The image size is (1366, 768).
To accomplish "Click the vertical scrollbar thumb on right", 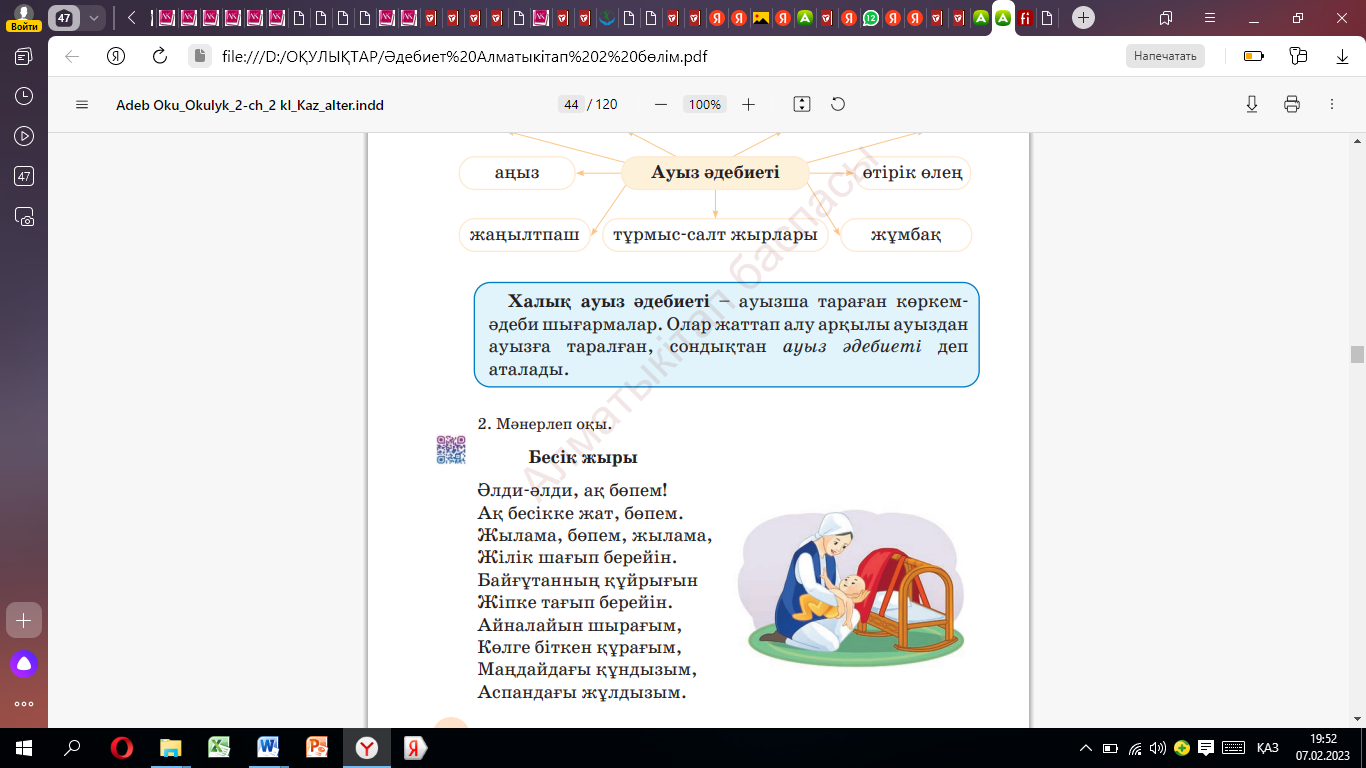I will [x=1357, y=354].
